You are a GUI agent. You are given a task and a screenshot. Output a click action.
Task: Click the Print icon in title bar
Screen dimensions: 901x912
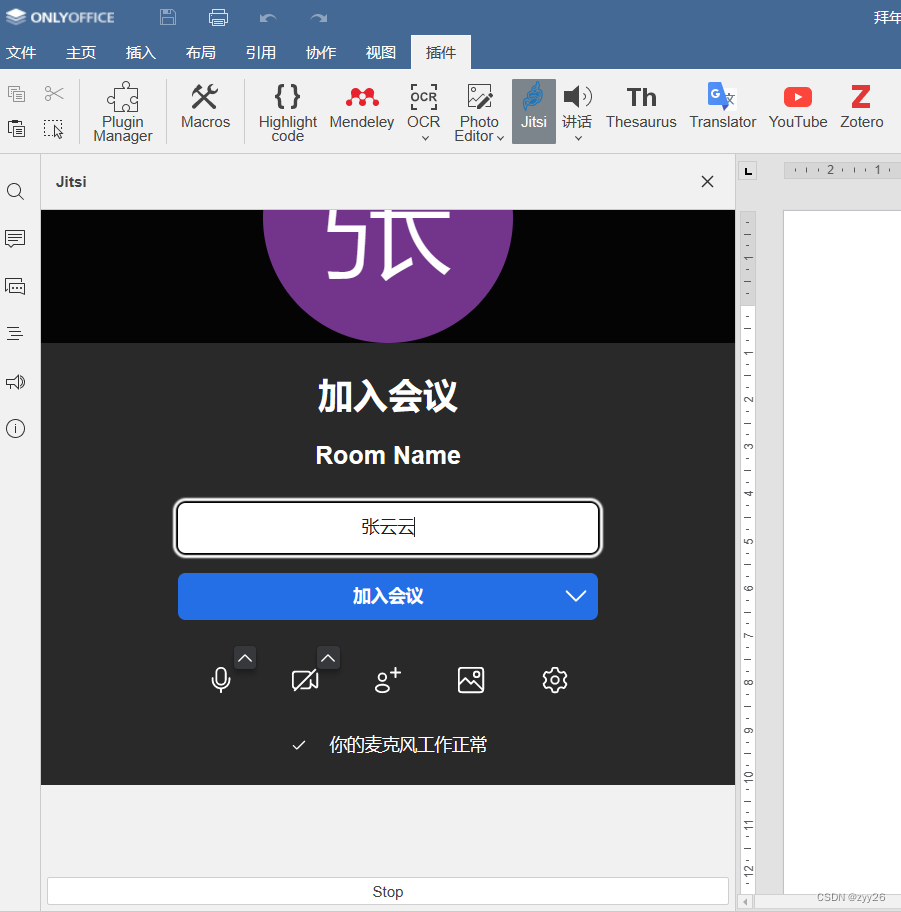(x=218, y=17)
